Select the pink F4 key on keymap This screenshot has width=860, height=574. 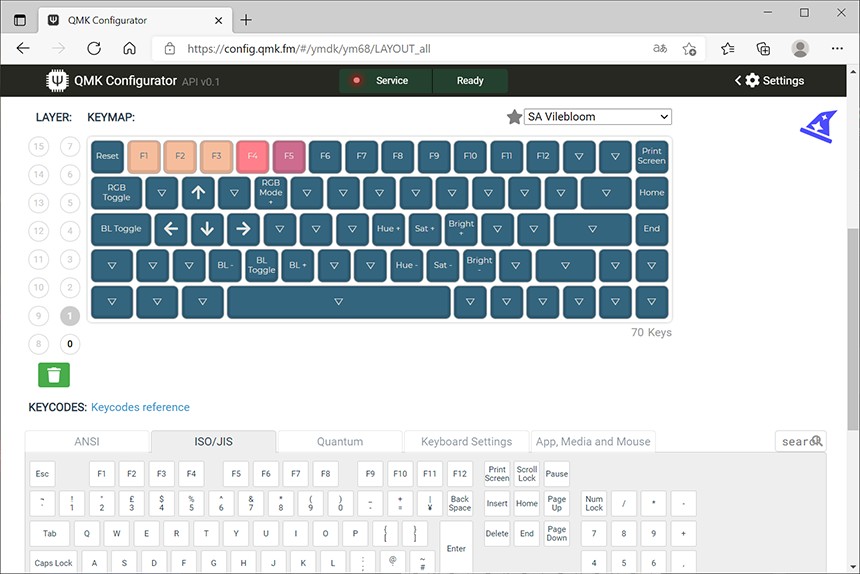tap(252, 156)
